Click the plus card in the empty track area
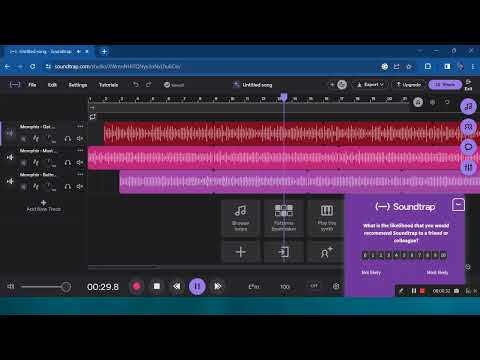 [241, 252]
